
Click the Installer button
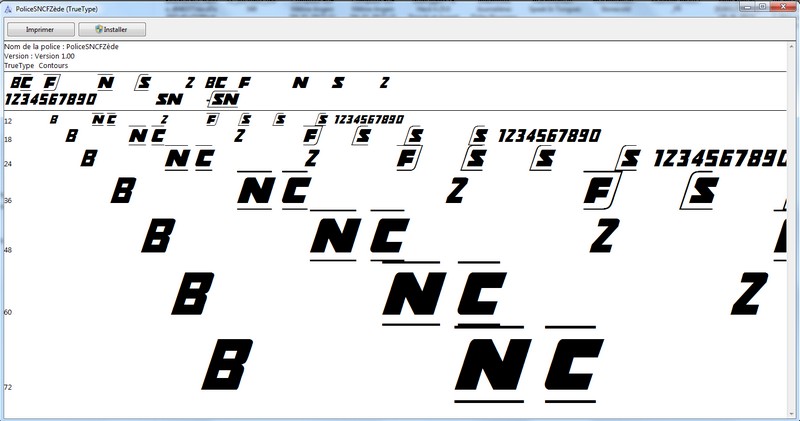tap(112, 30)
